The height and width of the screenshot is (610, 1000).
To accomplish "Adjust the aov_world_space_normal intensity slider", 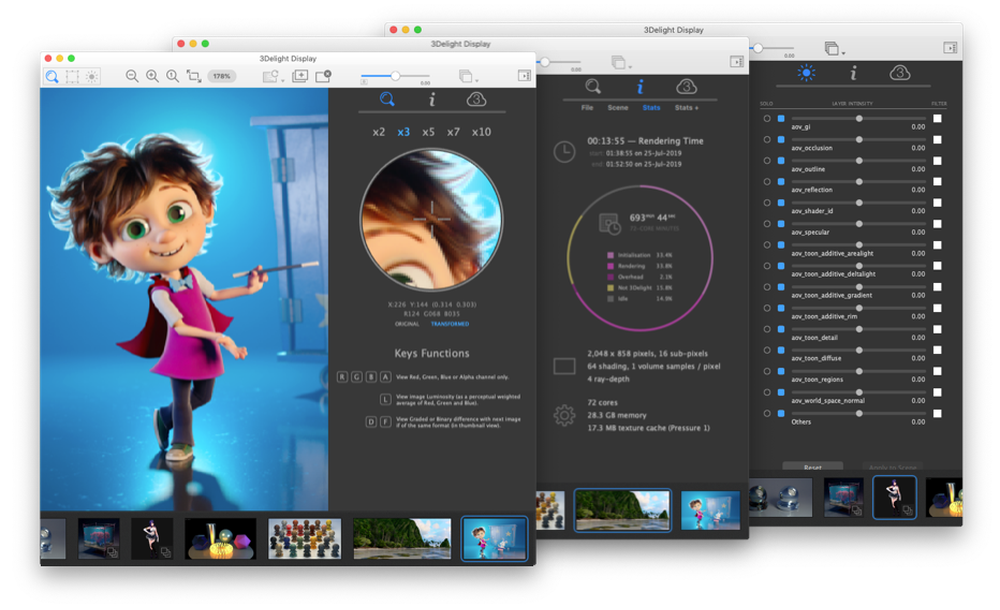I will point(858,392).
